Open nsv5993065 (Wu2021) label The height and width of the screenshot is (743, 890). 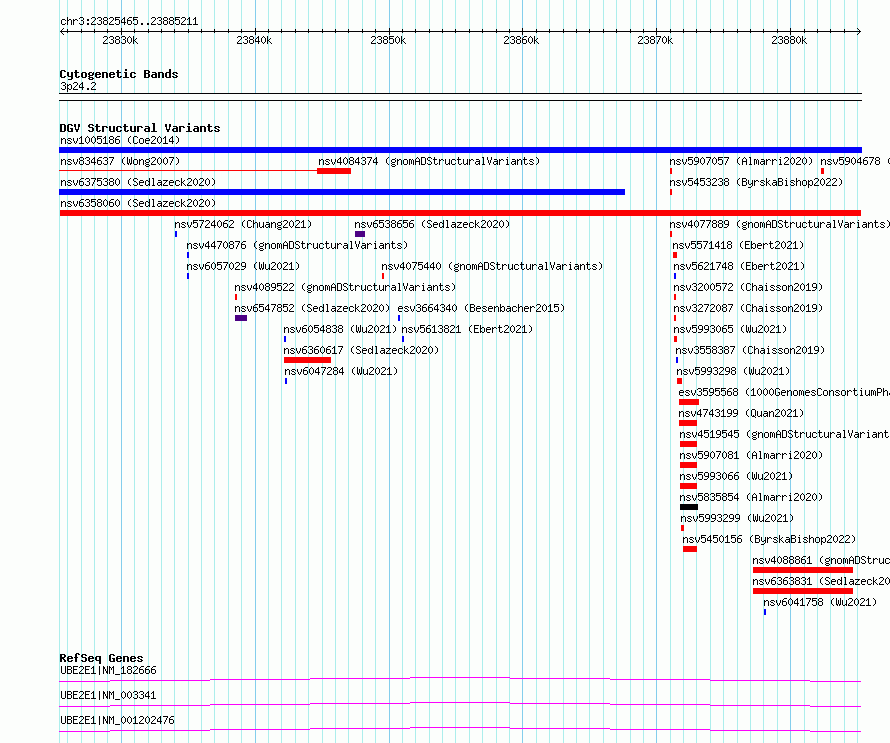coord(730,329)
